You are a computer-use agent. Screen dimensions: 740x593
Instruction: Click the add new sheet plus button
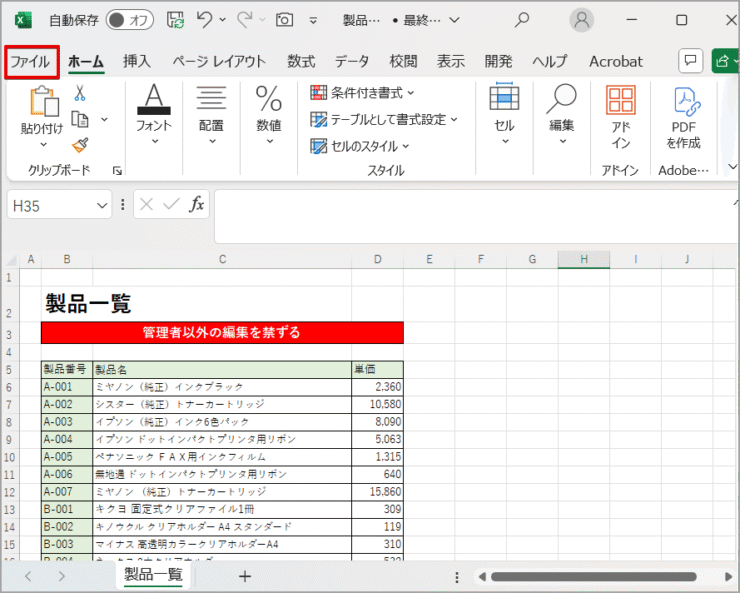[x=244, y=576]
